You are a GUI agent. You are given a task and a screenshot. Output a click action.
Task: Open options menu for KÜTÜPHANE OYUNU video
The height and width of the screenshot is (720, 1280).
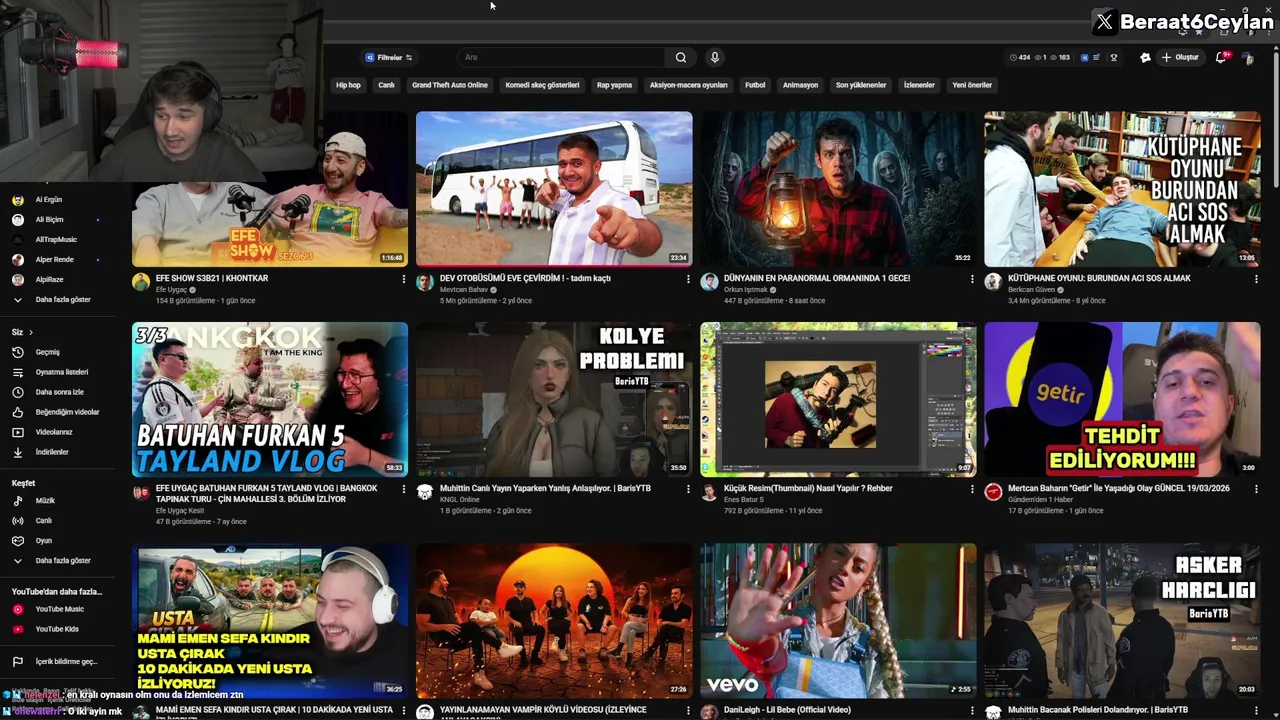click(x=1256, y=279)
